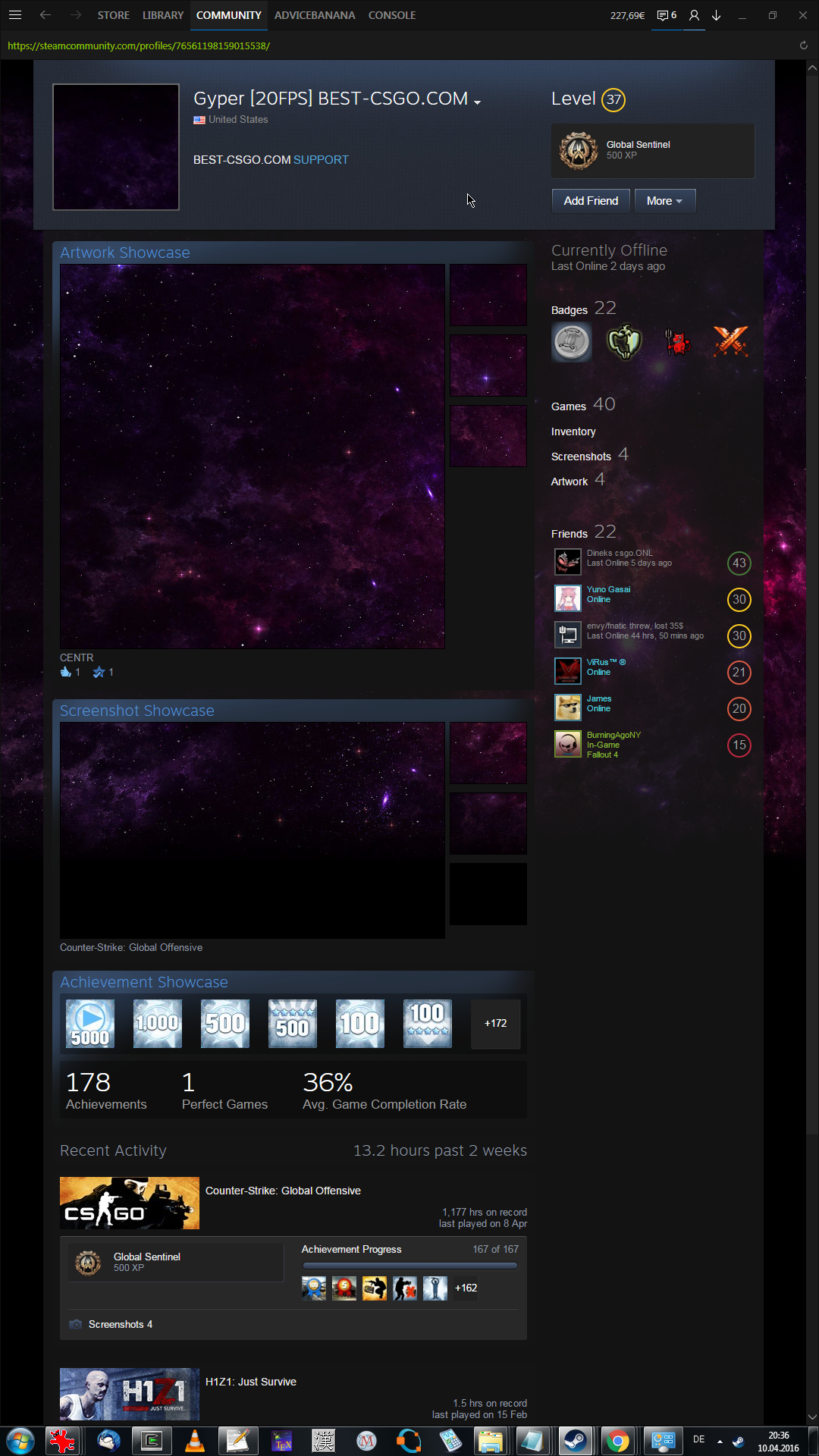Open the friends list icon in header
Viewport: 819px width, 1456px height.
[x=694, y=15]
